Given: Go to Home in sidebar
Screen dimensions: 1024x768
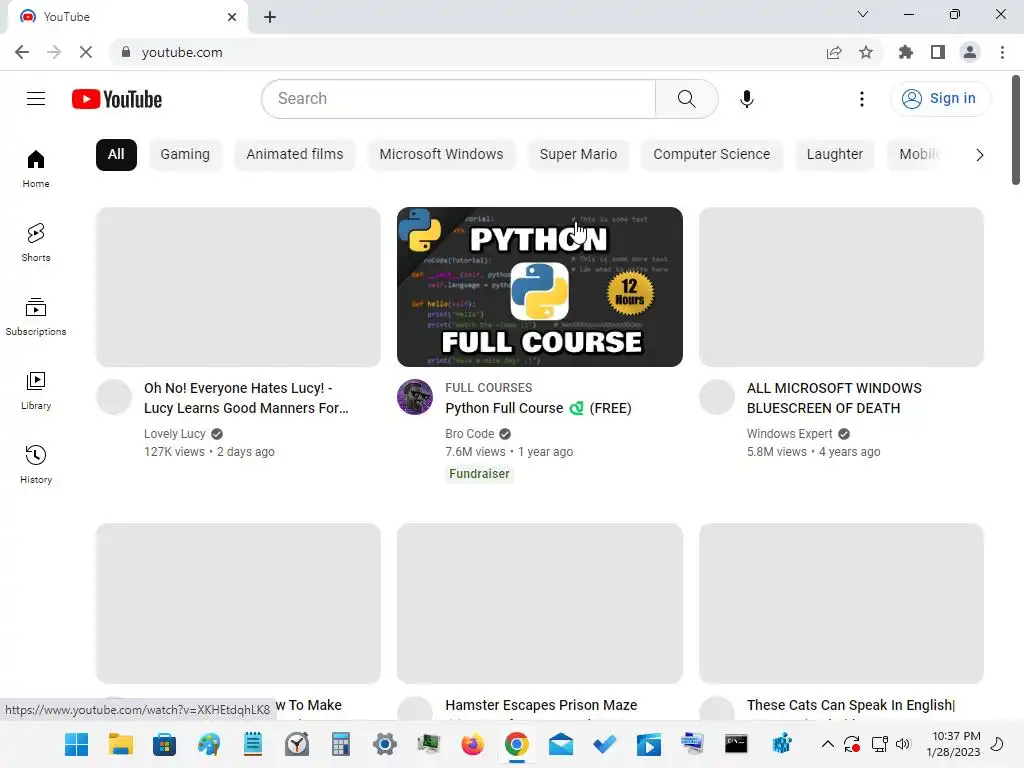Looking at the screenshot, I should click(x=36, y=168).
